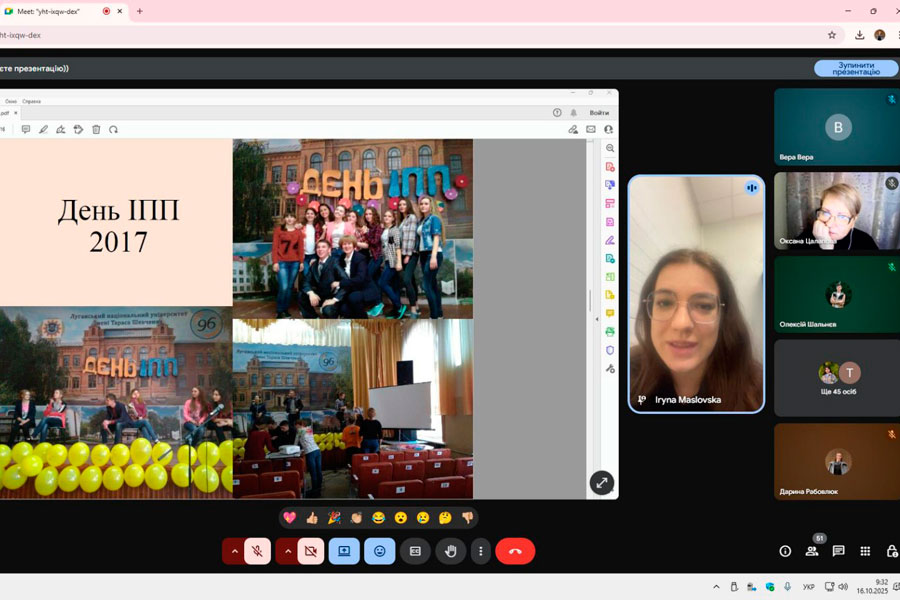
Task: Toggle closed captions on
Action: tap(415, 551)
